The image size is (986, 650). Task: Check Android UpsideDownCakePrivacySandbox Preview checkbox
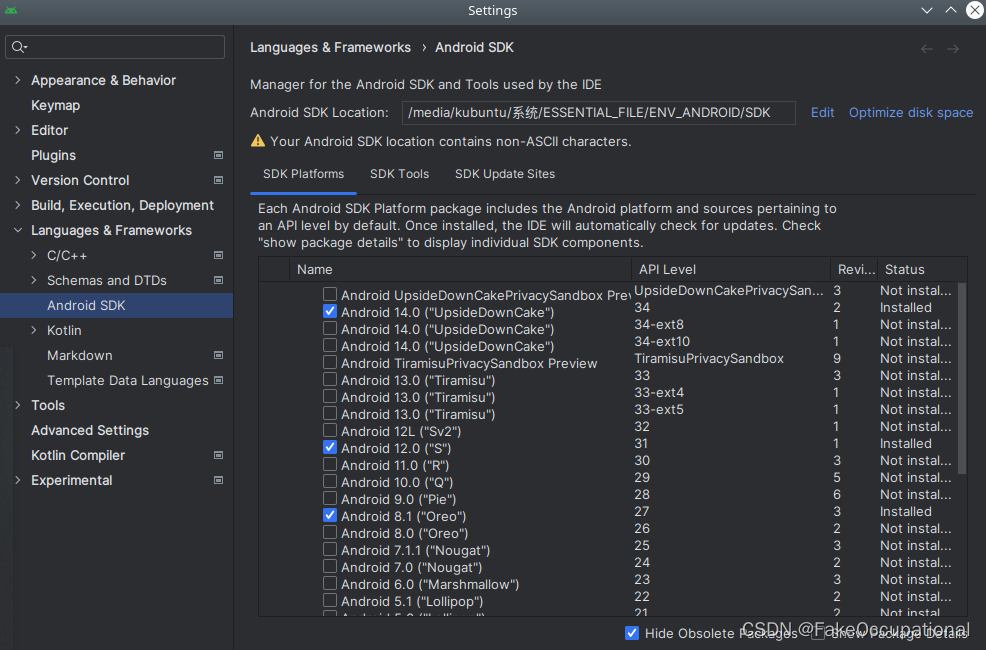pos(330,294)
